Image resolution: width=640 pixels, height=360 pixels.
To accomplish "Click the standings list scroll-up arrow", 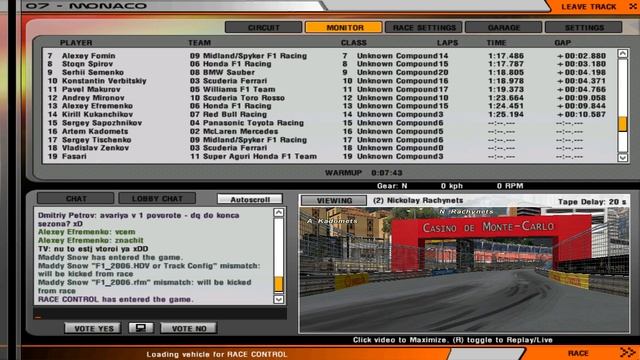I will [622, 53].
